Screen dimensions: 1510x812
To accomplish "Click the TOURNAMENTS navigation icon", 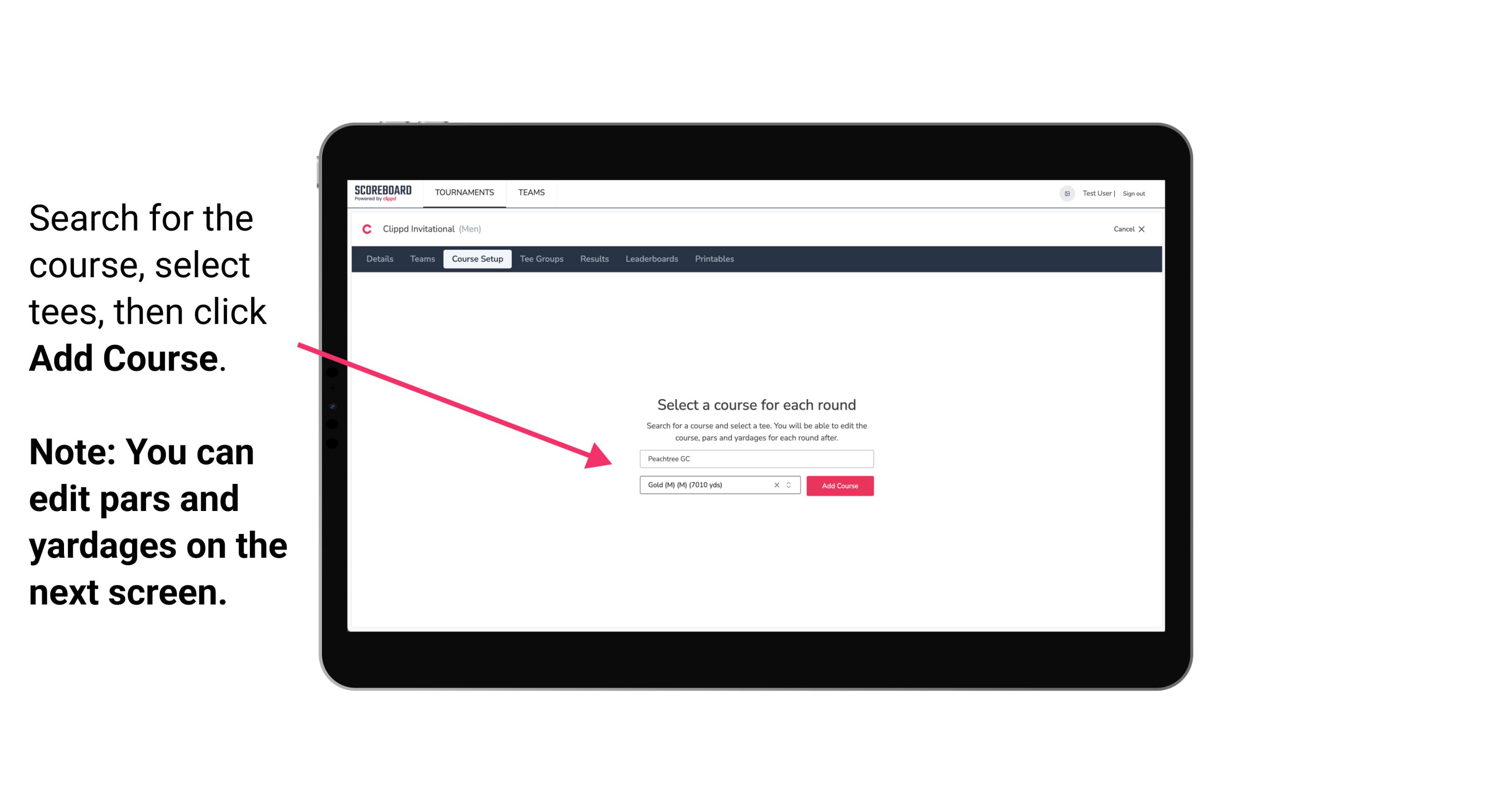I will [464, 192].
